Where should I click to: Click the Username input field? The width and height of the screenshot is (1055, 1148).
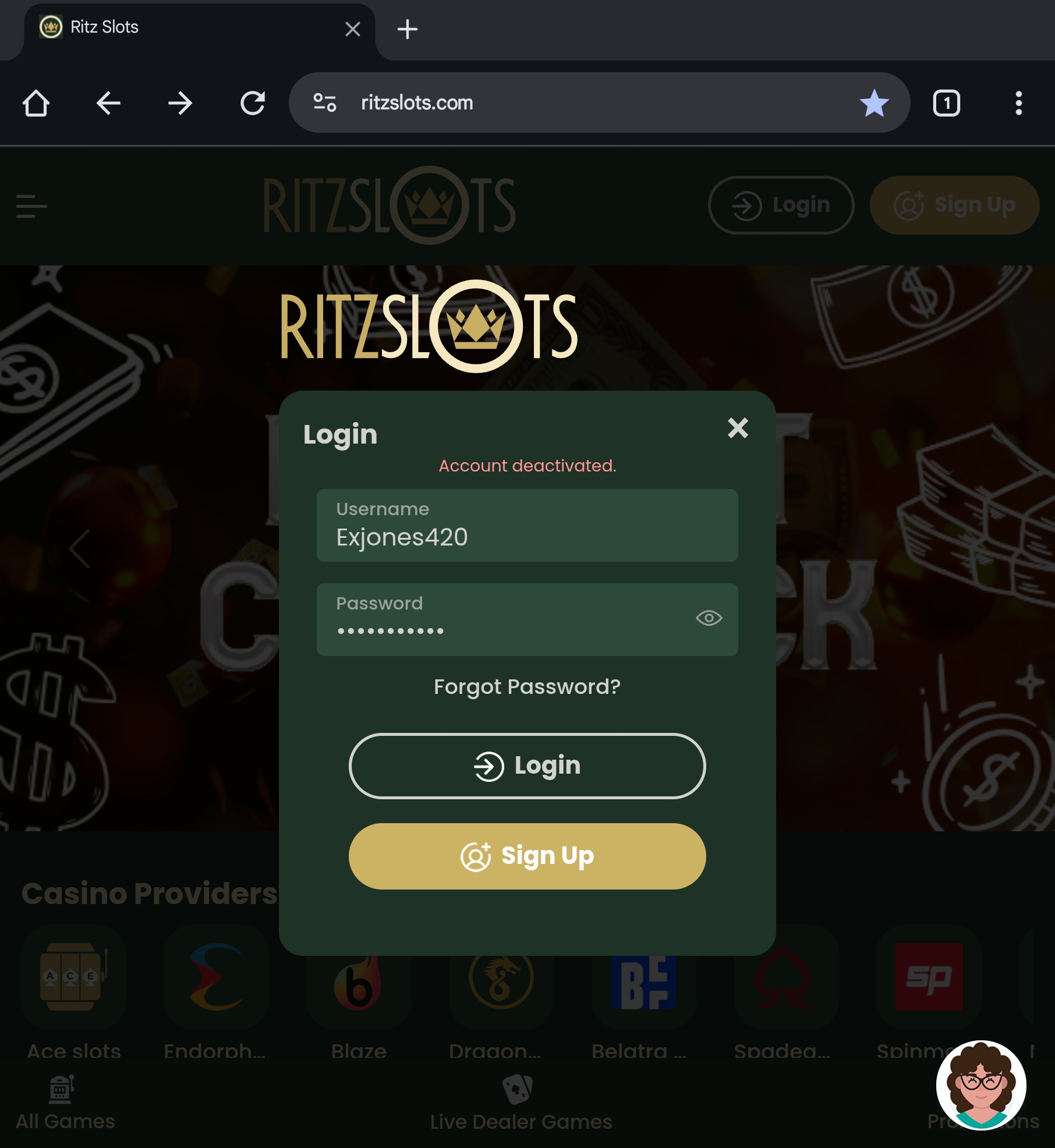(527, 526)
